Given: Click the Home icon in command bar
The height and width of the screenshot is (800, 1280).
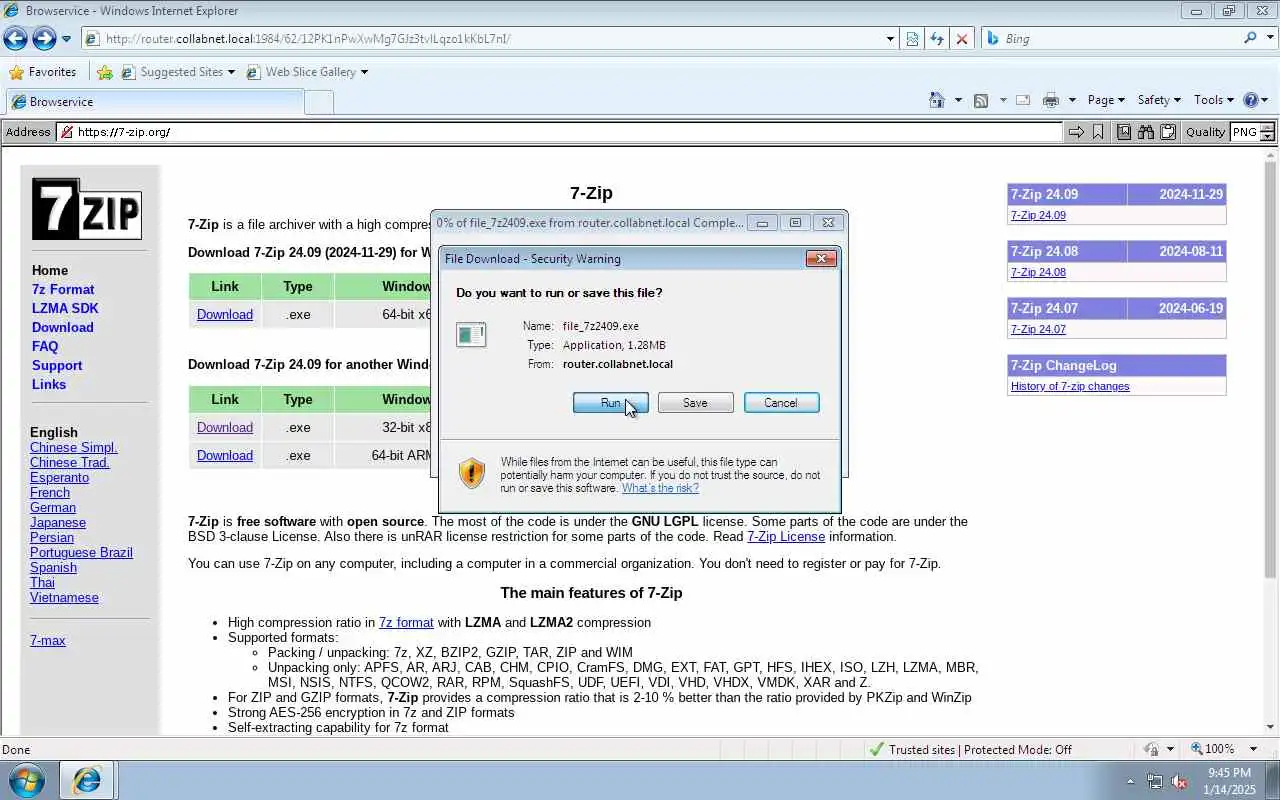Looking at the screenshot, I should pyautogui.click(x=936, y=100).
